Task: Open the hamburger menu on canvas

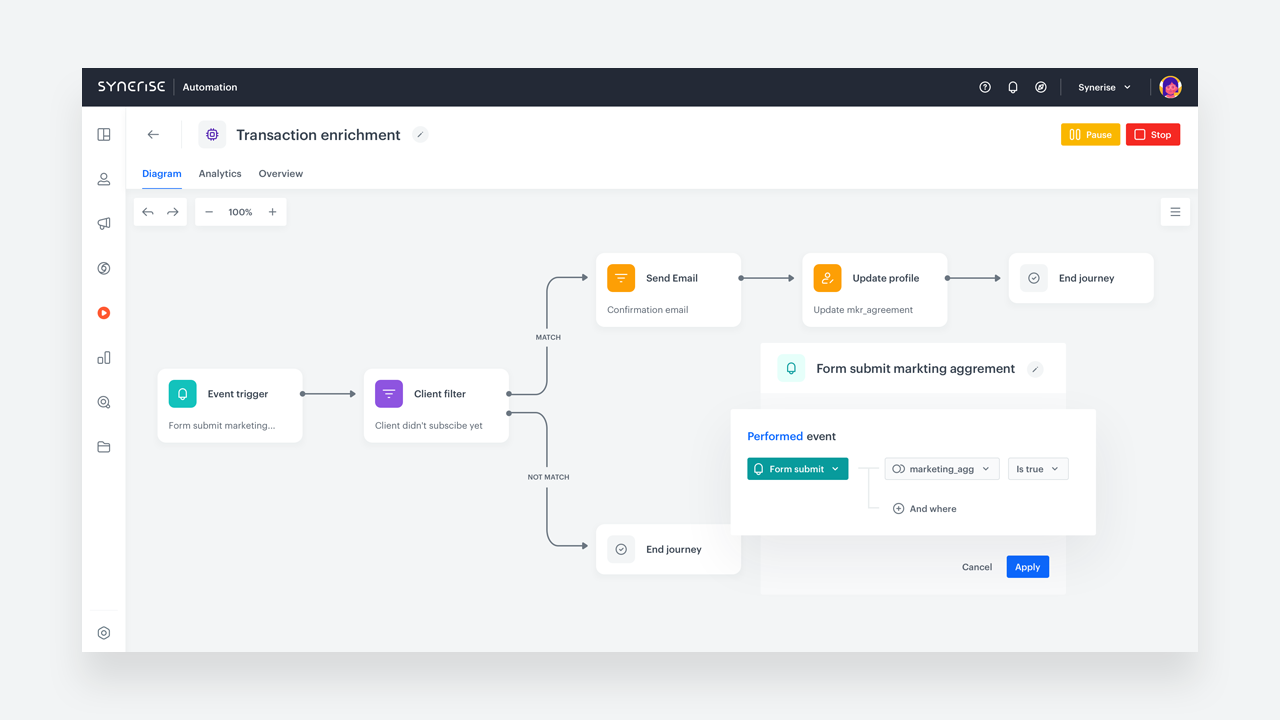Action: coord(1175,212)
